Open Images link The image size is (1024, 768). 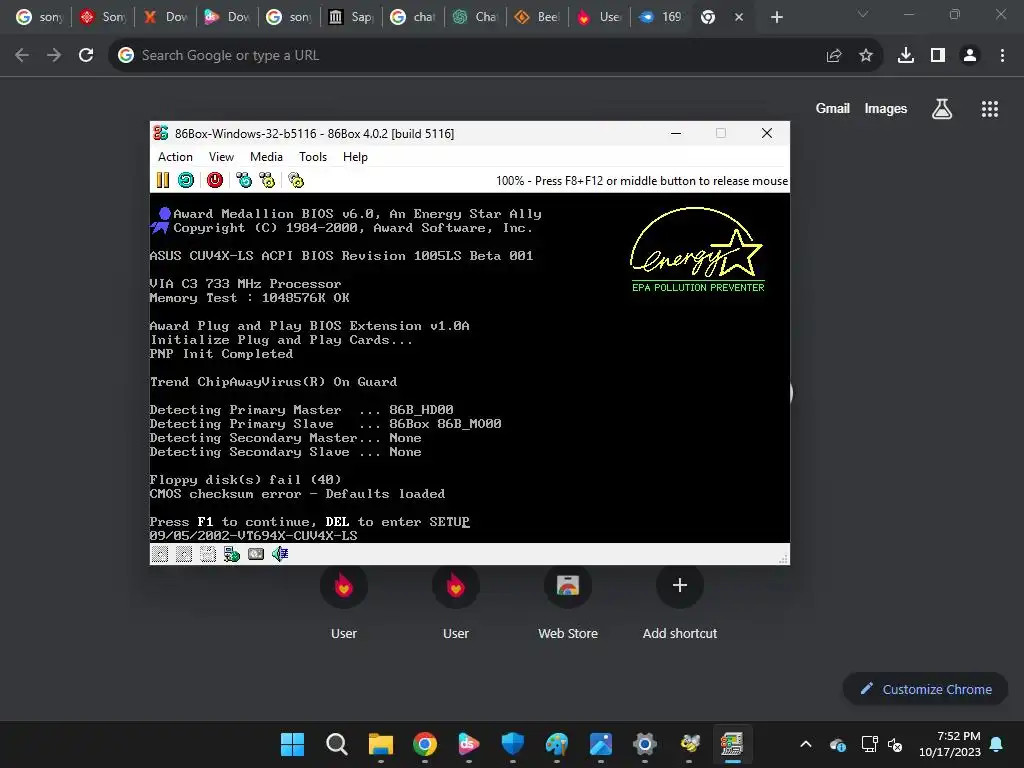click(886, 108)
